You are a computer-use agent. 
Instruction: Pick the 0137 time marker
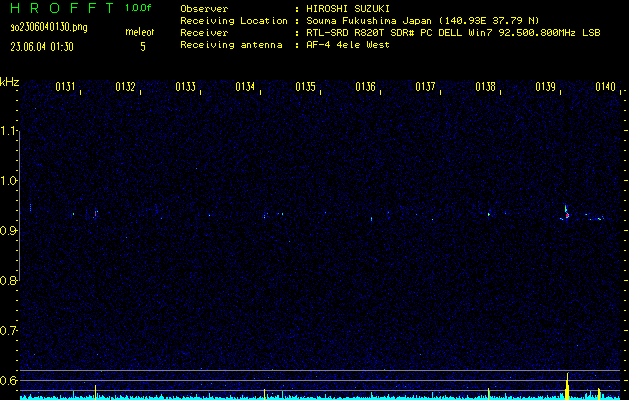pyautogui.click(x=426, y=87)
